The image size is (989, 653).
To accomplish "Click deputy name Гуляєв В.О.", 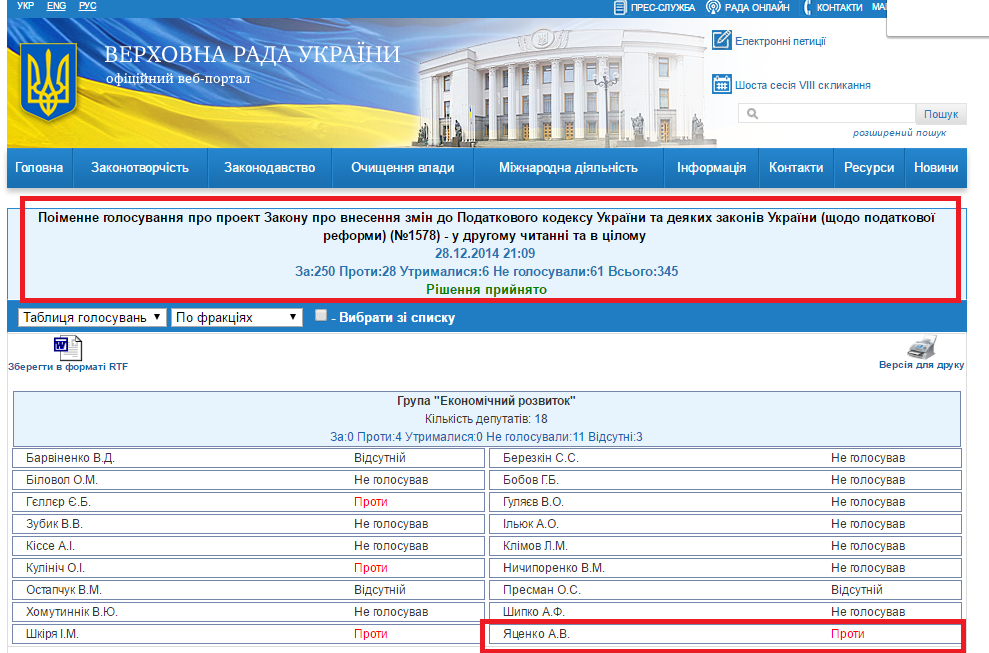I will pyautogui.click(x=533, y=502).
